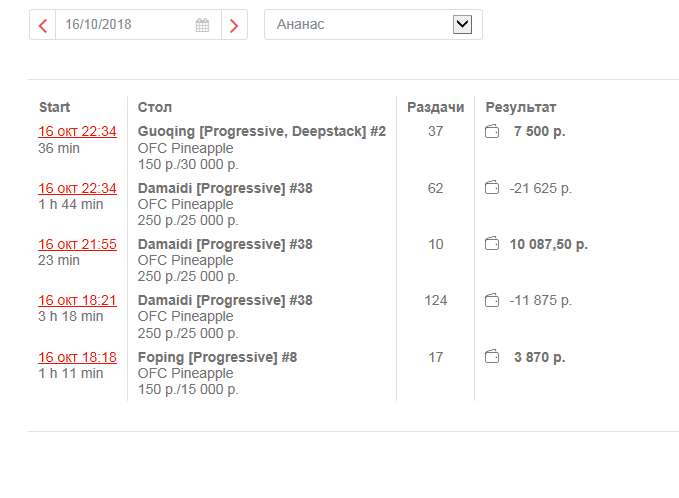Click wallet icon next to 3 870 р.
This screenshot has width=679, height=498.
(x=491, y=357)
